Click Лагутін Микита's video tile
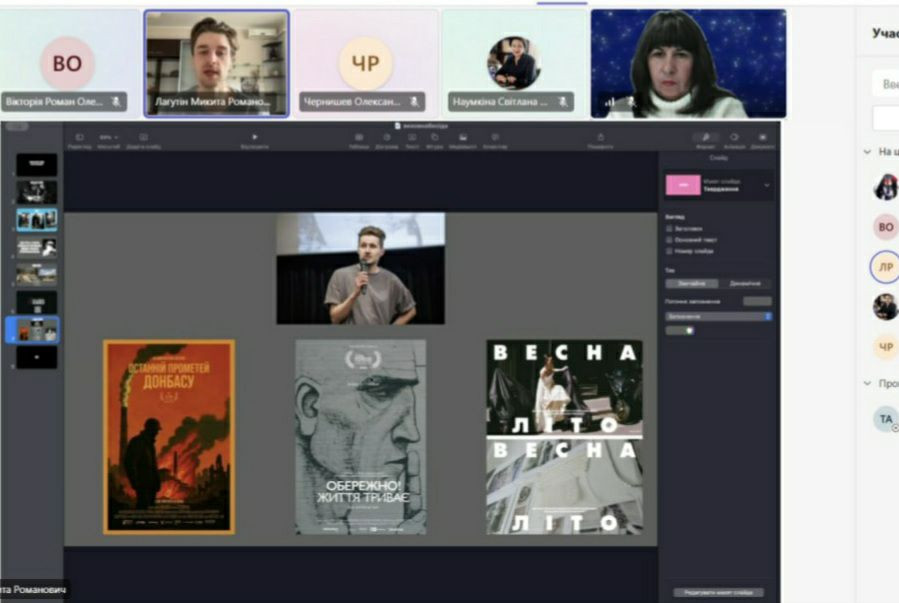The height and width of the screenshot is (603, 899). click(217, 64)
